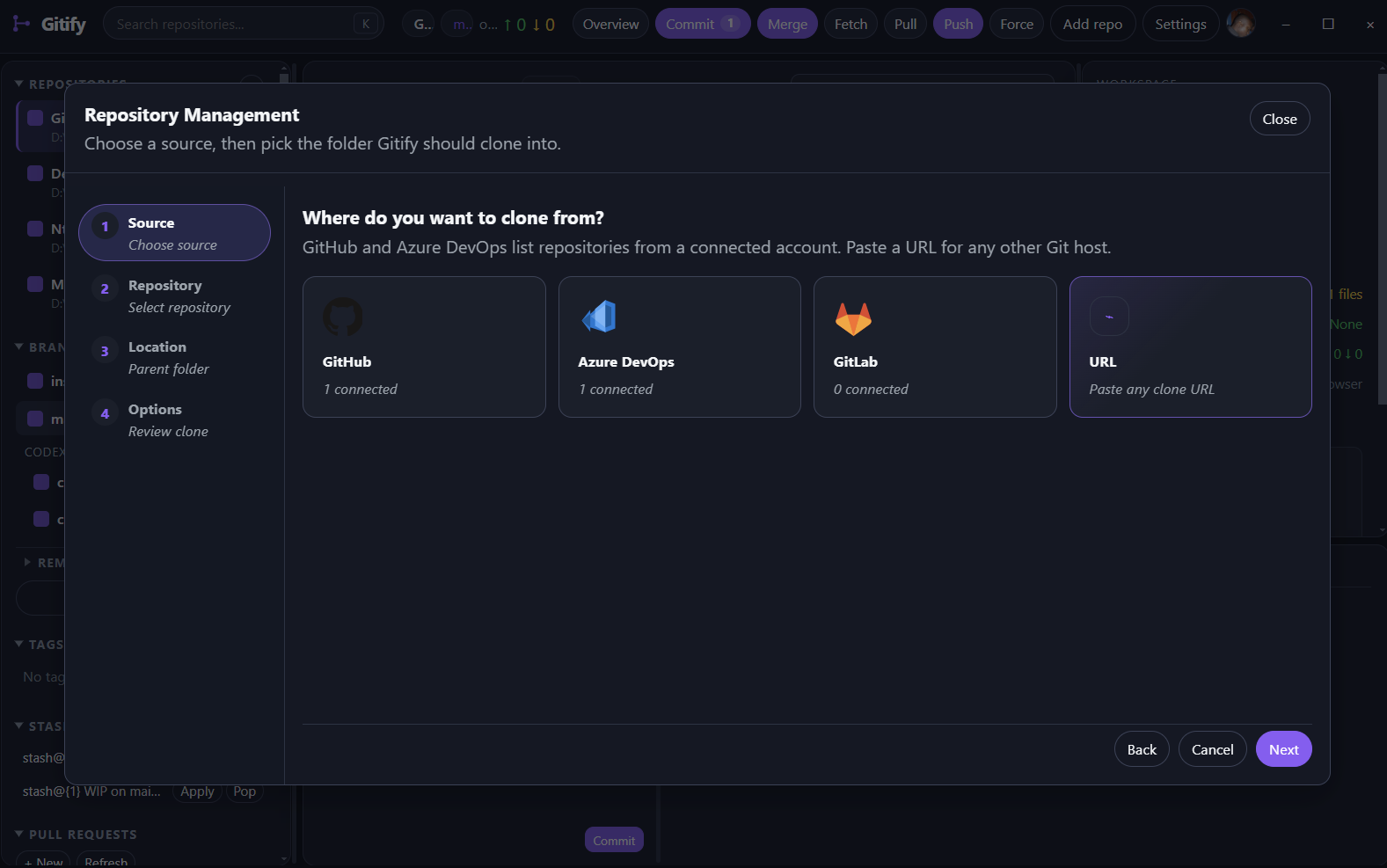Click Add repo in toolbar
The height and width of the screenshot is (868, 1387).
pos(1092,24)
